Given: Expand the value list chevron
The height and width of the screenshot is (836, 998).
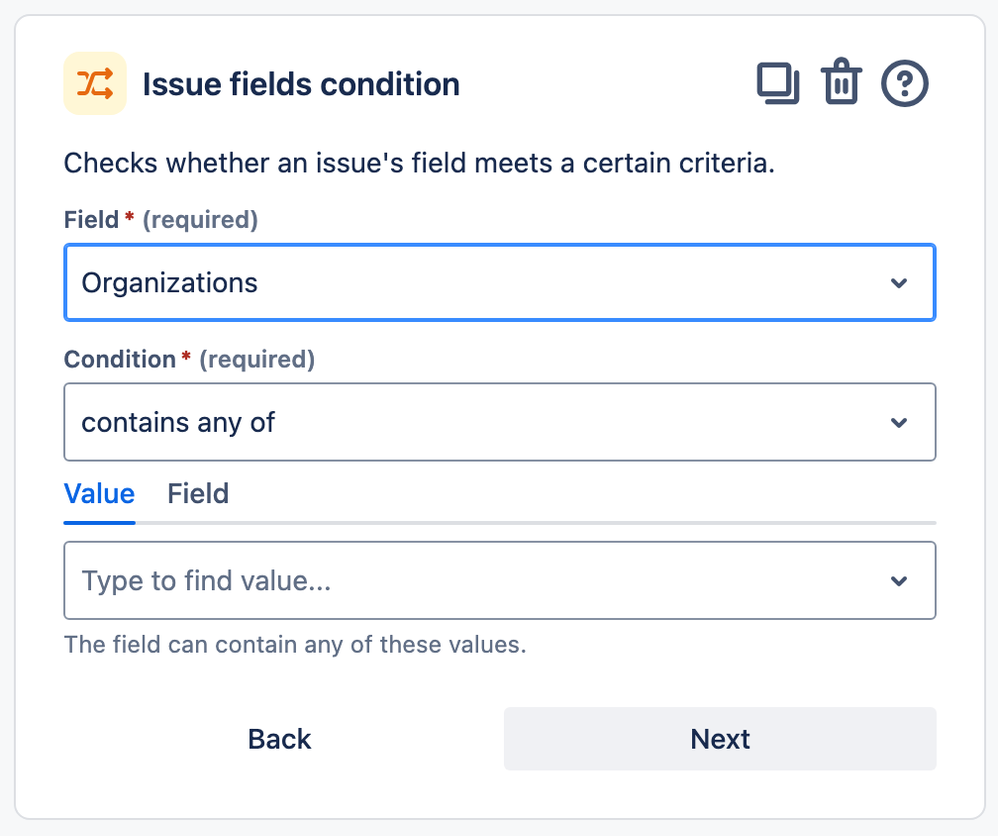Looking at the screenshot, I should point(899,580).
